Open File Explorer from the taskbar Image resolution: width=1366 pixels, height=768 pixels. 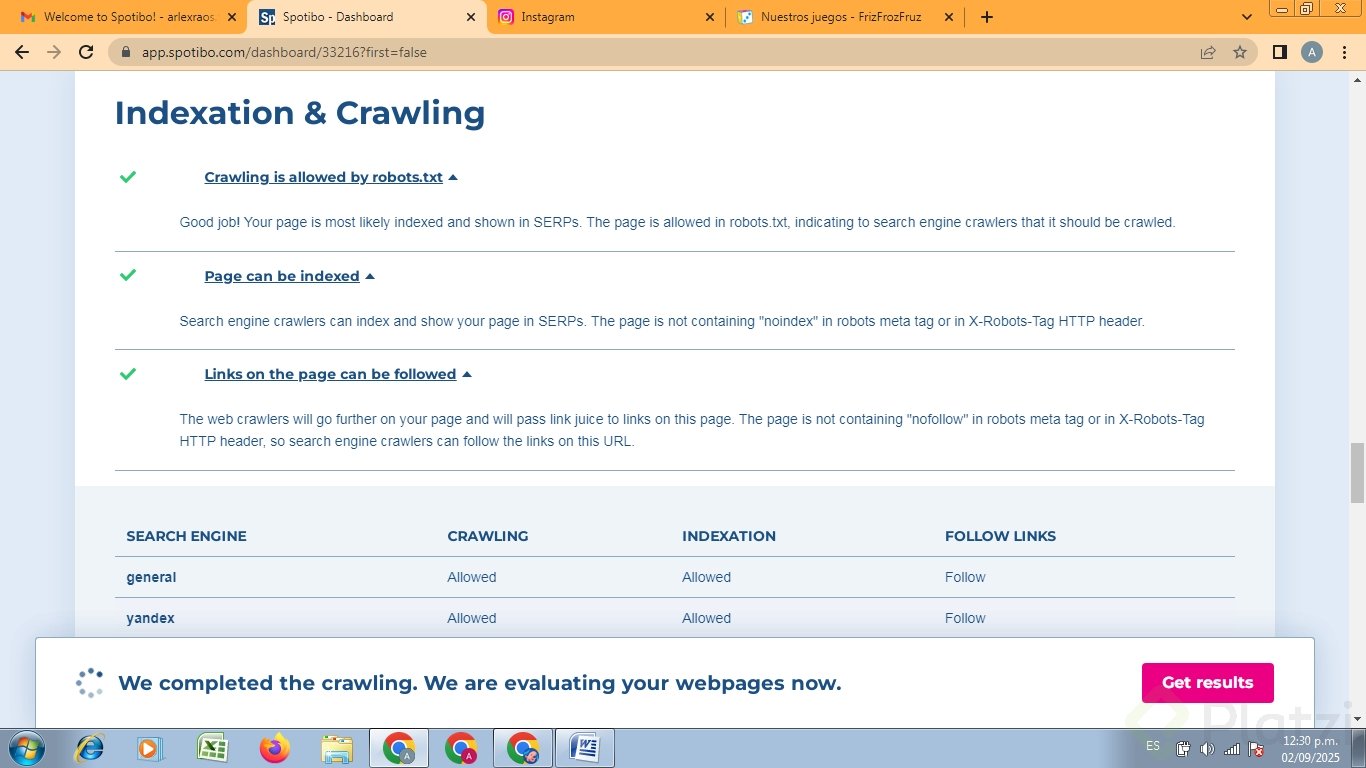tap(337, 748)
